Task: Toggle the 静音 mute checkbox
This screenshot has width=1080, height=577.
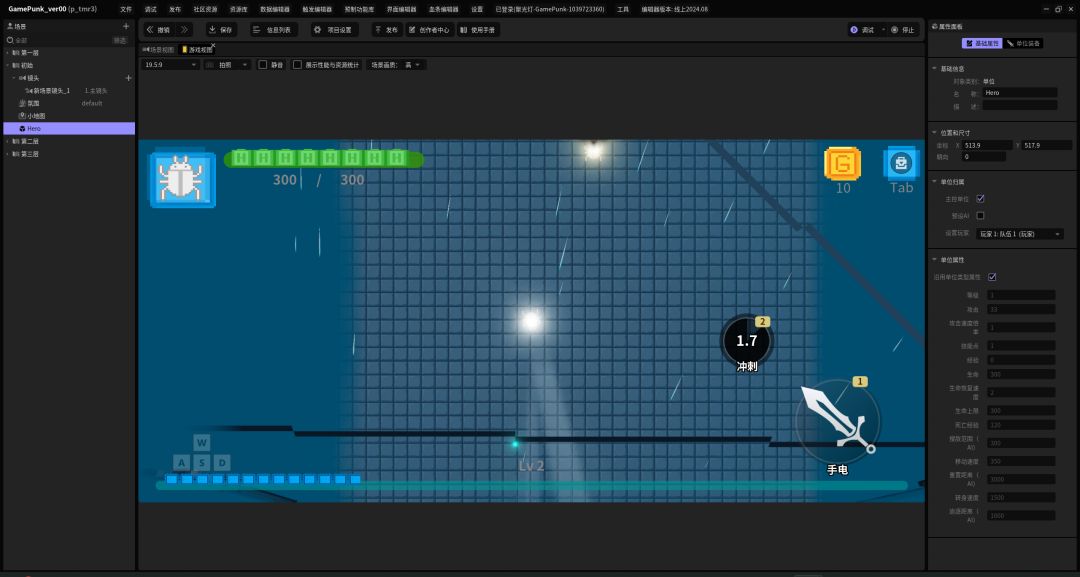Action: (x=262, y=65)
